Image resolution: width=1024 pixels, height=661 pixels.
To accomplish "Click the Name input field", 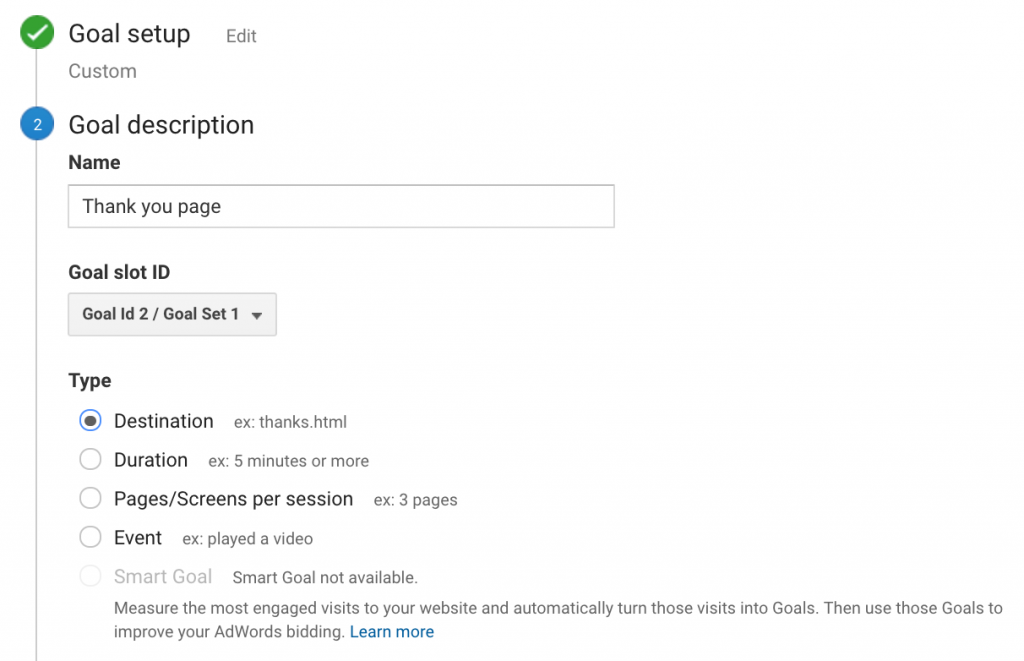I will coord(341,207).
